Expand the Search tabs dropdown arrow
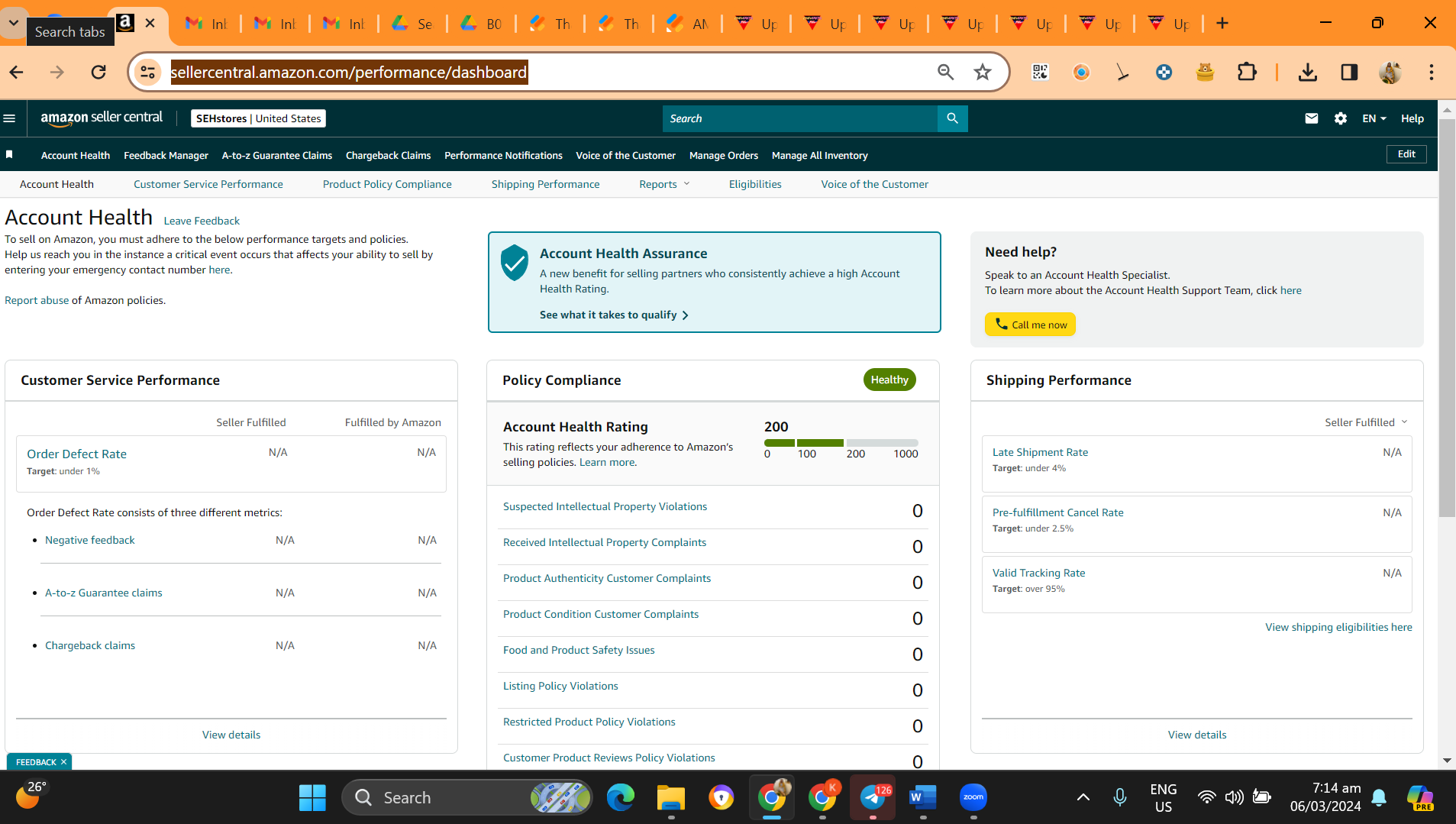Image resolution: width=1456 pixels, height=824 pixels. point(14,23)
